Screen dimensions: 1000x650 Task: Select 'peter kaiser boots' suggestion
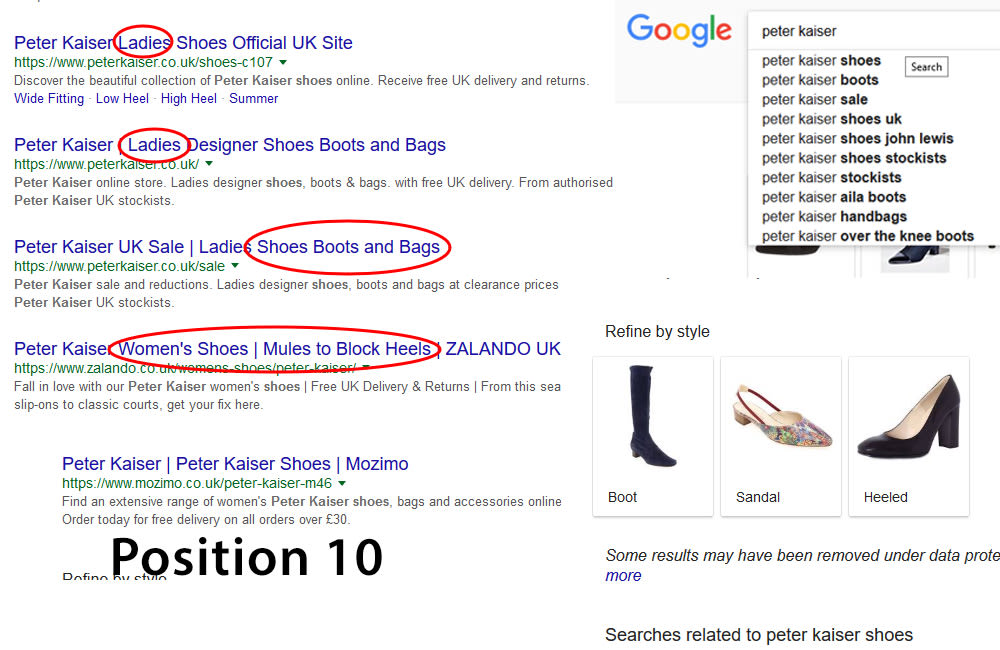tap(820, 80)
